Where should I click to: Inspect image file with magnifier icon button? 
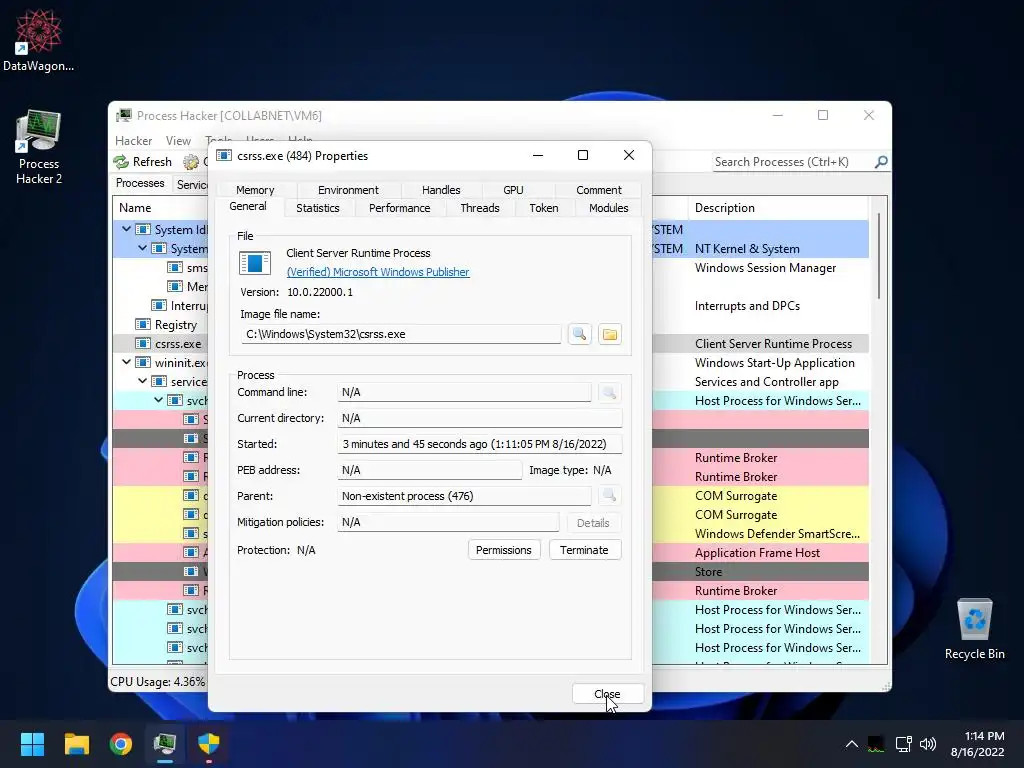579,334
